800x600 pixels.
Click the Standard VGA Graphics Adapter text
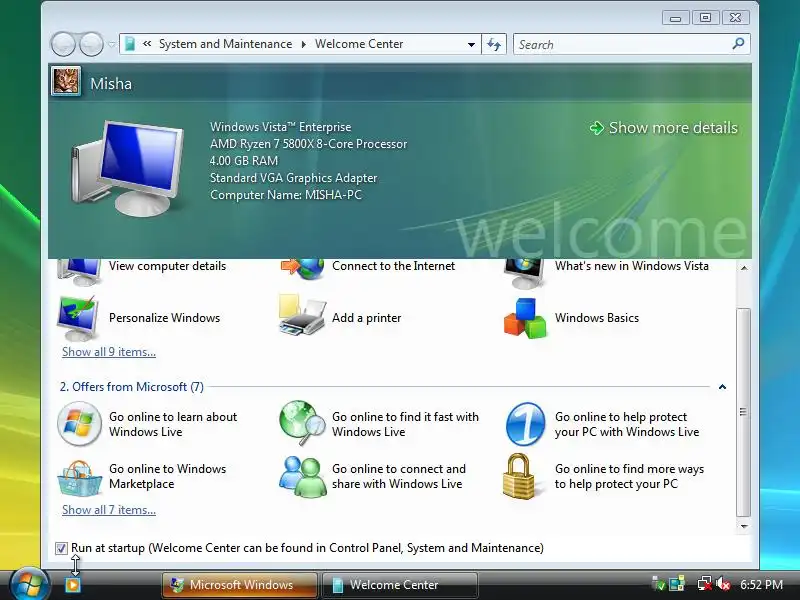tap(293, 178)
